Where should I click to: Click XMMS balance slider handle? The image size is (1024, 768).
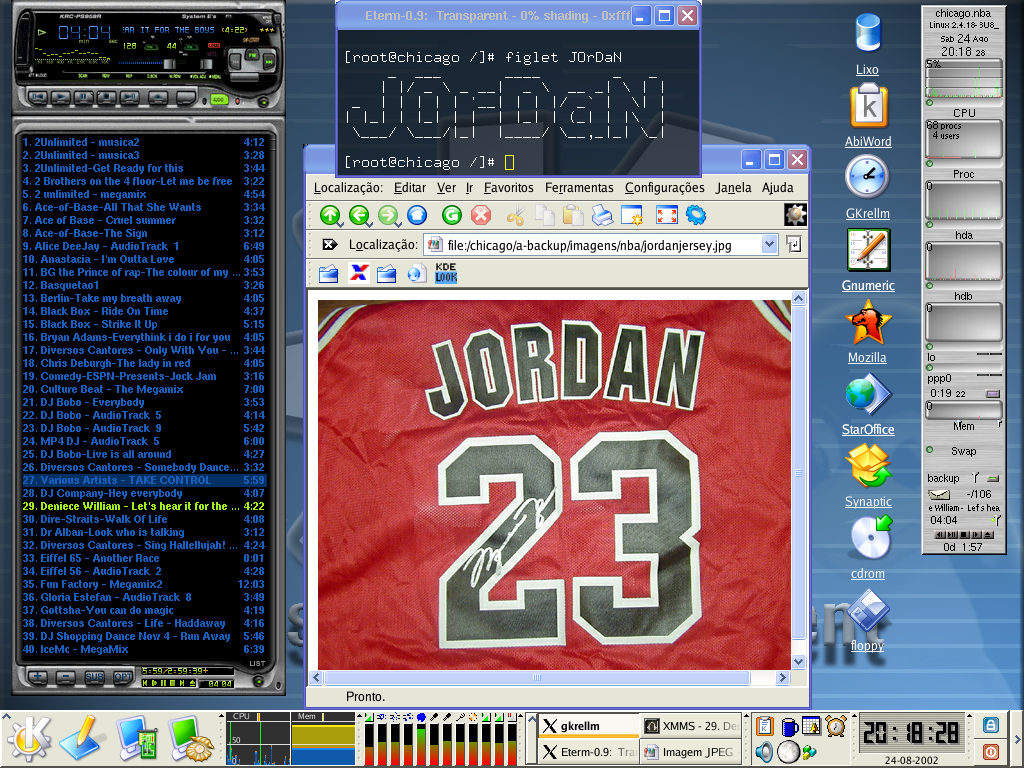[x=207, y=64]
